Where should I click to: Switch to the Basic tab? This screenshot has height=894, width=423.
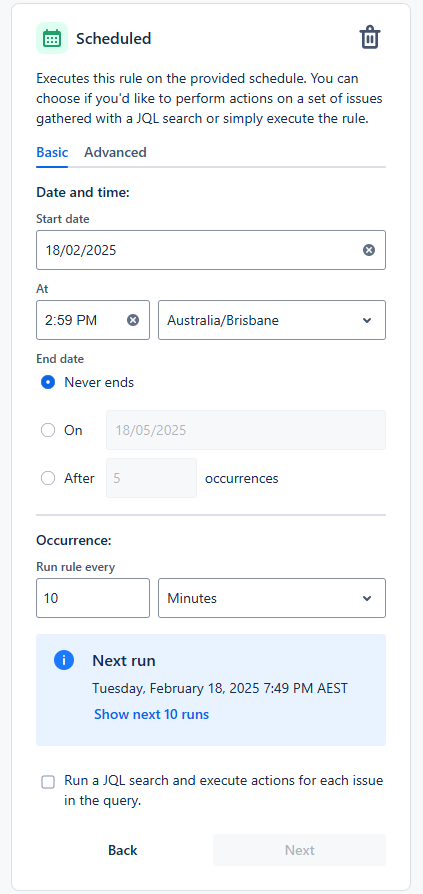(x=52, y=152)
